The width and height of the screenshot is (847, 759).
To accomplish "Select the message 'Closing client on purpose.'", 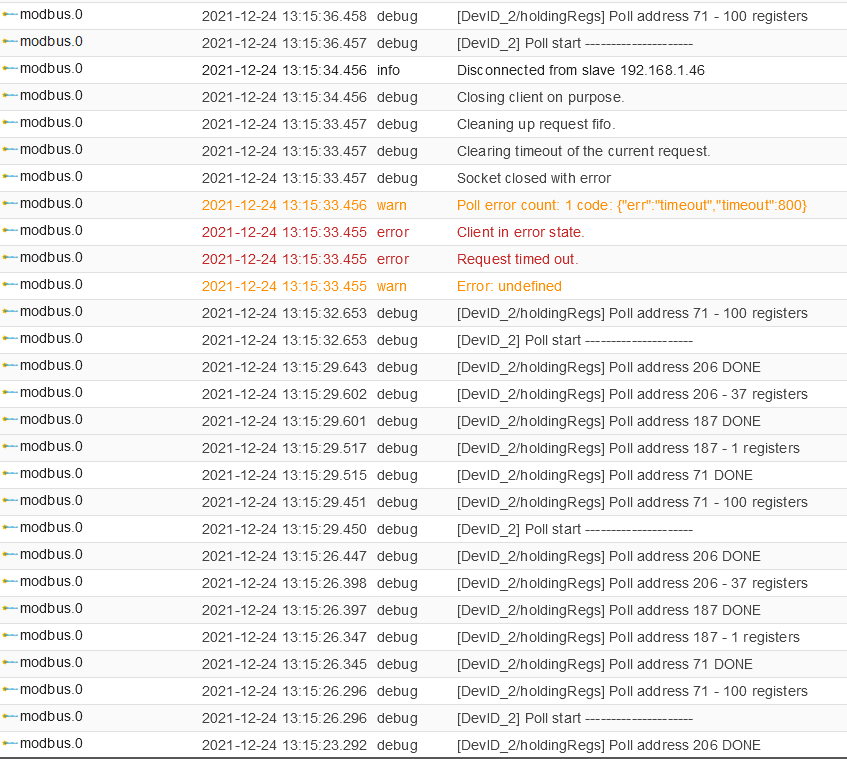I will click(x=540, y=97).
